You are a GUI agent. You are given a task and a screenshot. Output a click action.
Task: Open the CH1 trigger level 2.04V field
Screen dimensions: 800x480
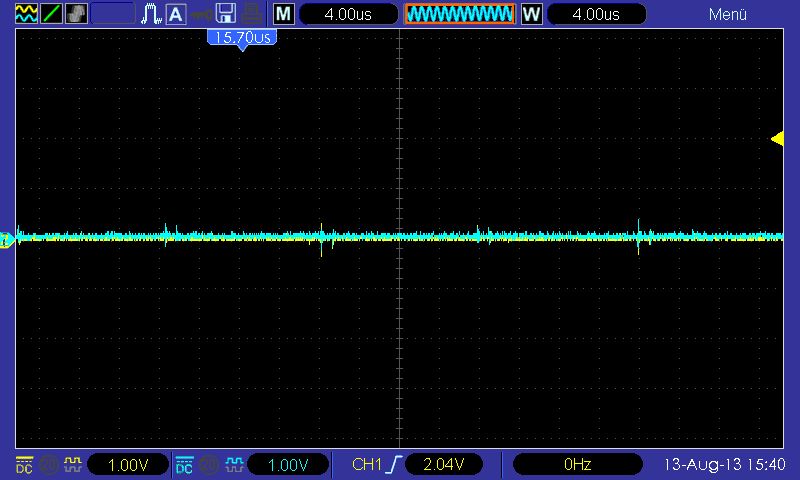(x=443, y=465)
